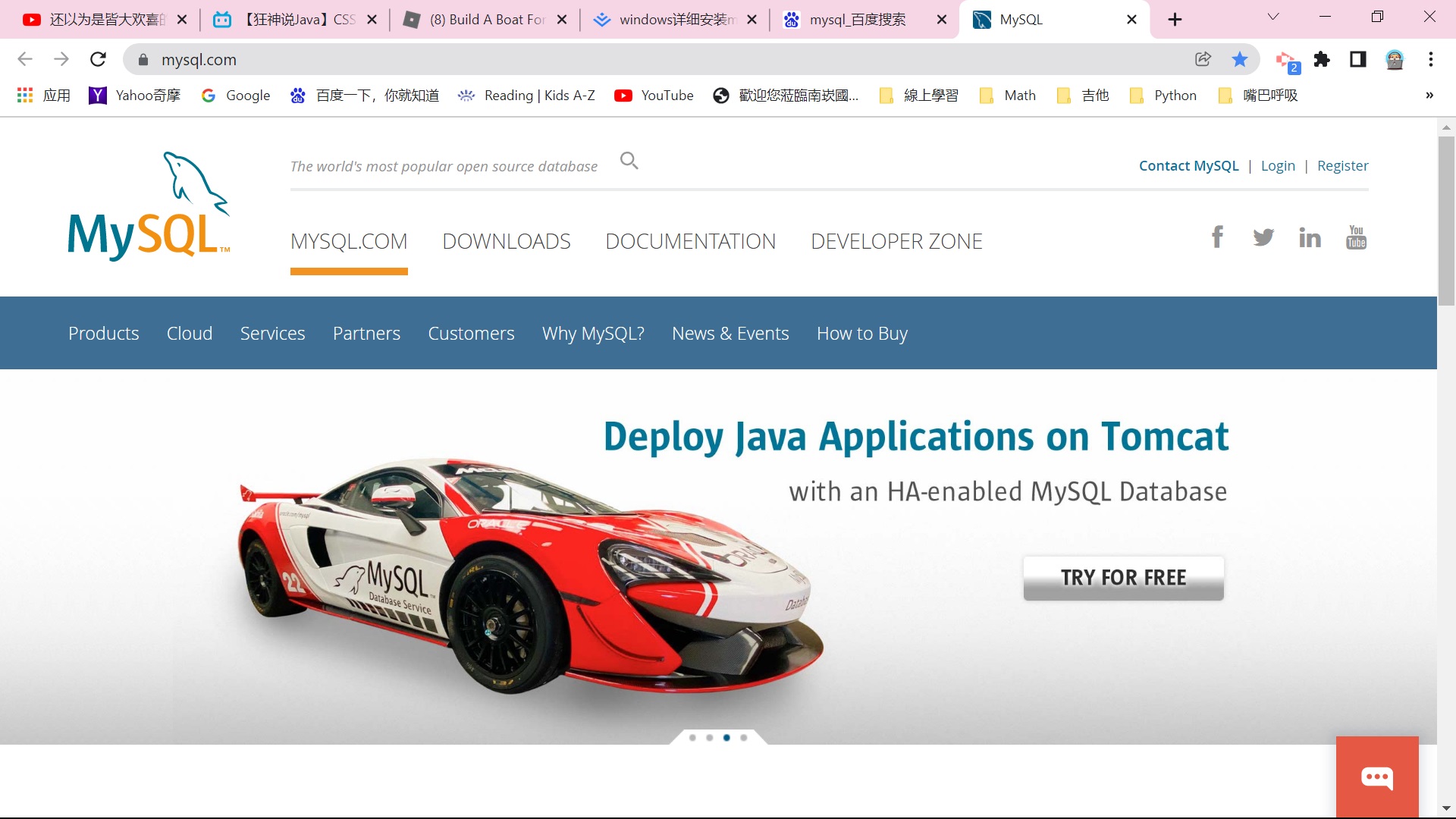Image resolution: width=1456 pixels, height=819 pixels.
Task: Open the YouTube bookmark
Action: 654,95
